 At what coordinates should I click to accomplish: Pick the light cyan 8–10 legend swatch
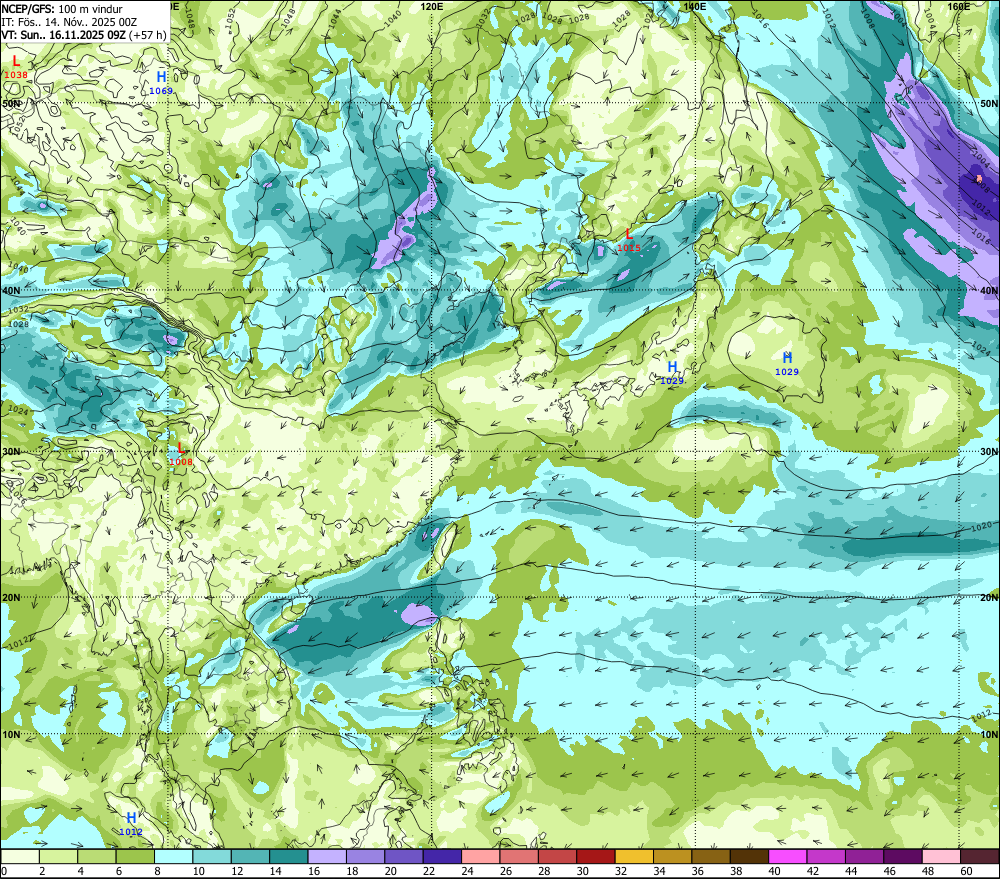[x=173, y=856]
